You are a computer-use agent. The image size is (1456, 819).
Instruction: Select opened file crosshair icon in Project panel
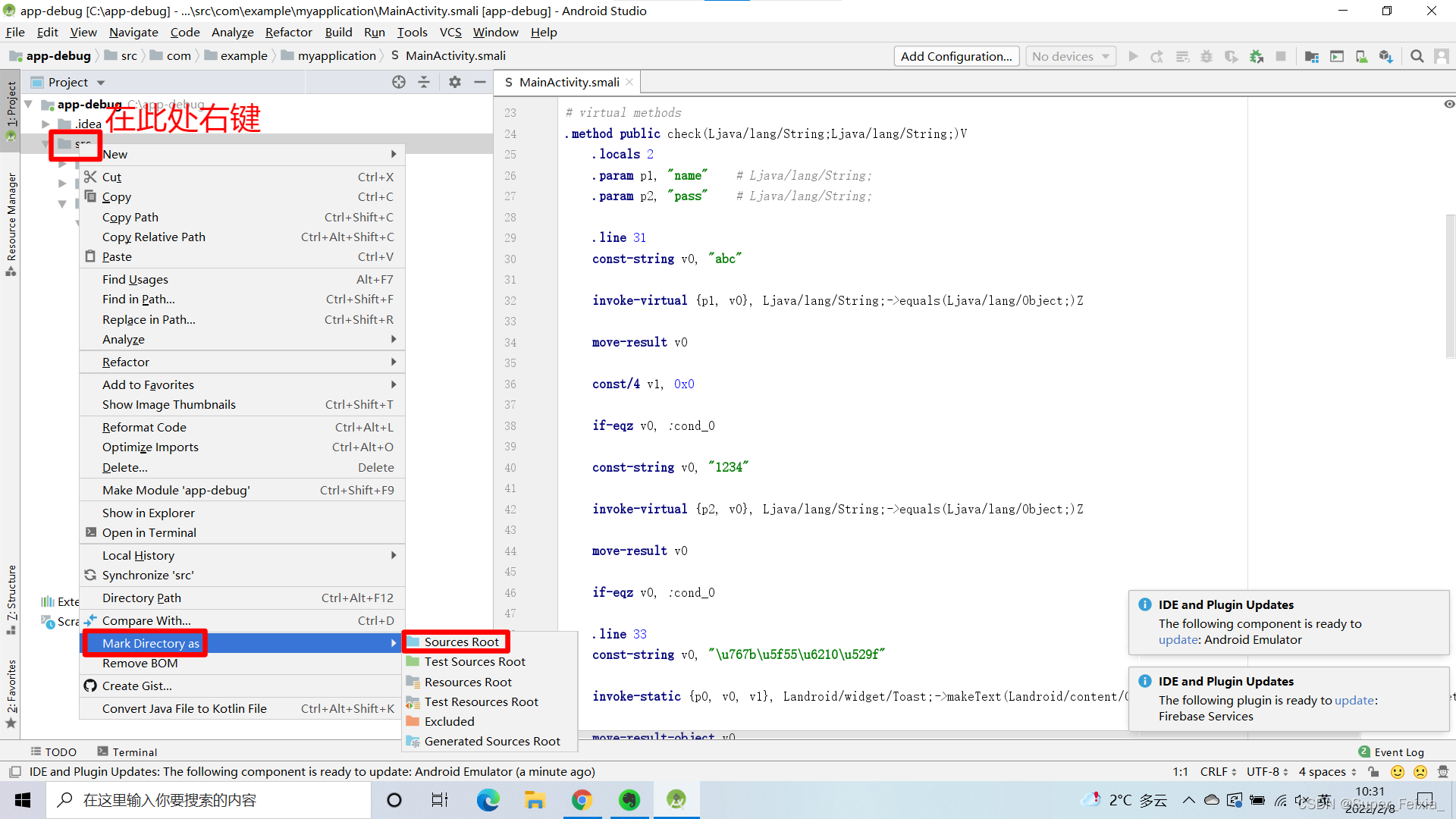coord(399,82)
